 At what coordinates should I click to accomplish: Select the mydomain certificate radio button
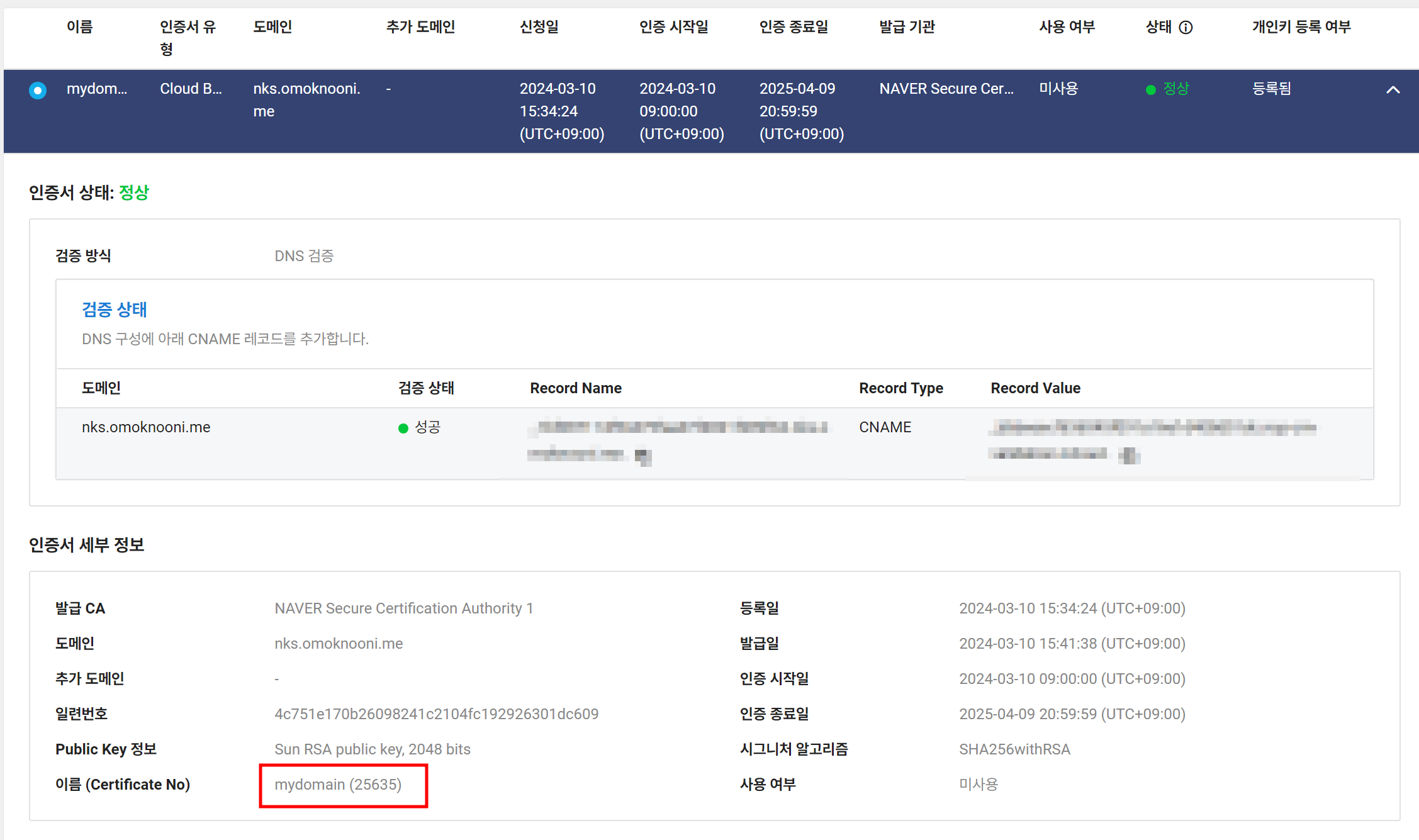[x=38, y=91]
